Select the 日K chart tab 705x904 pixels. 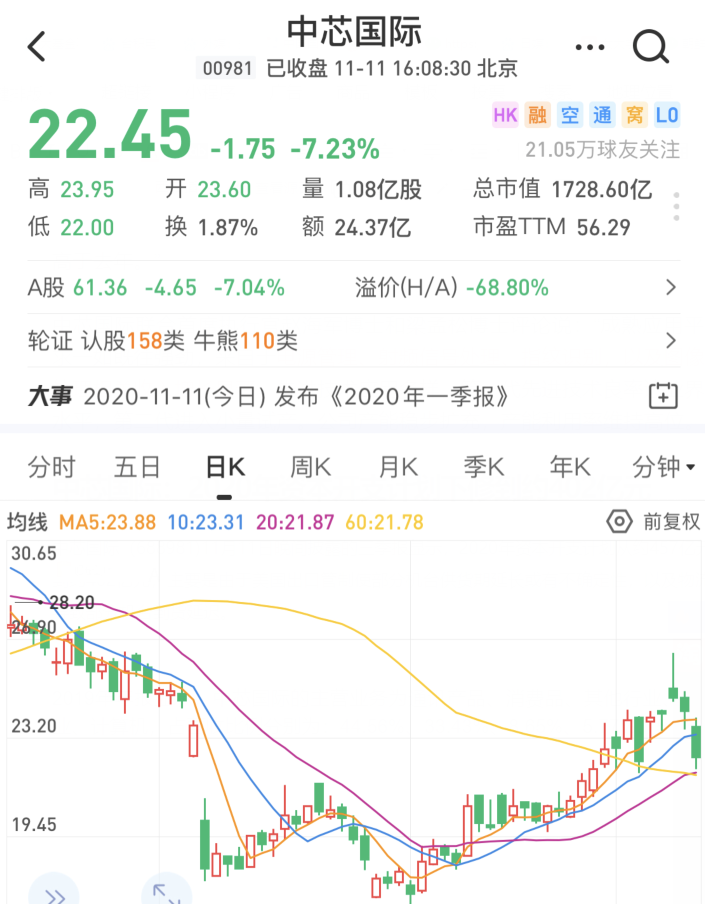[225, 466]
